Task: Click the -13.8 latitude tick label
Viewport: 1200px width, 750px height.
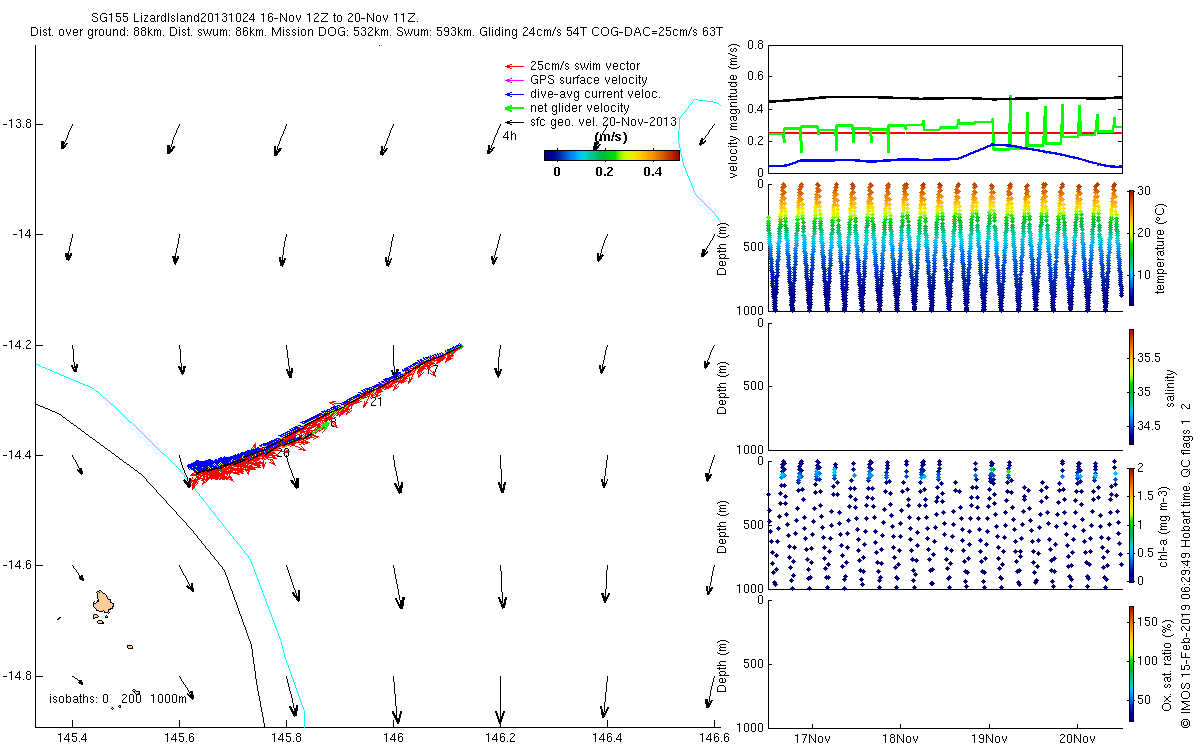Action: [x=18, y=124]
